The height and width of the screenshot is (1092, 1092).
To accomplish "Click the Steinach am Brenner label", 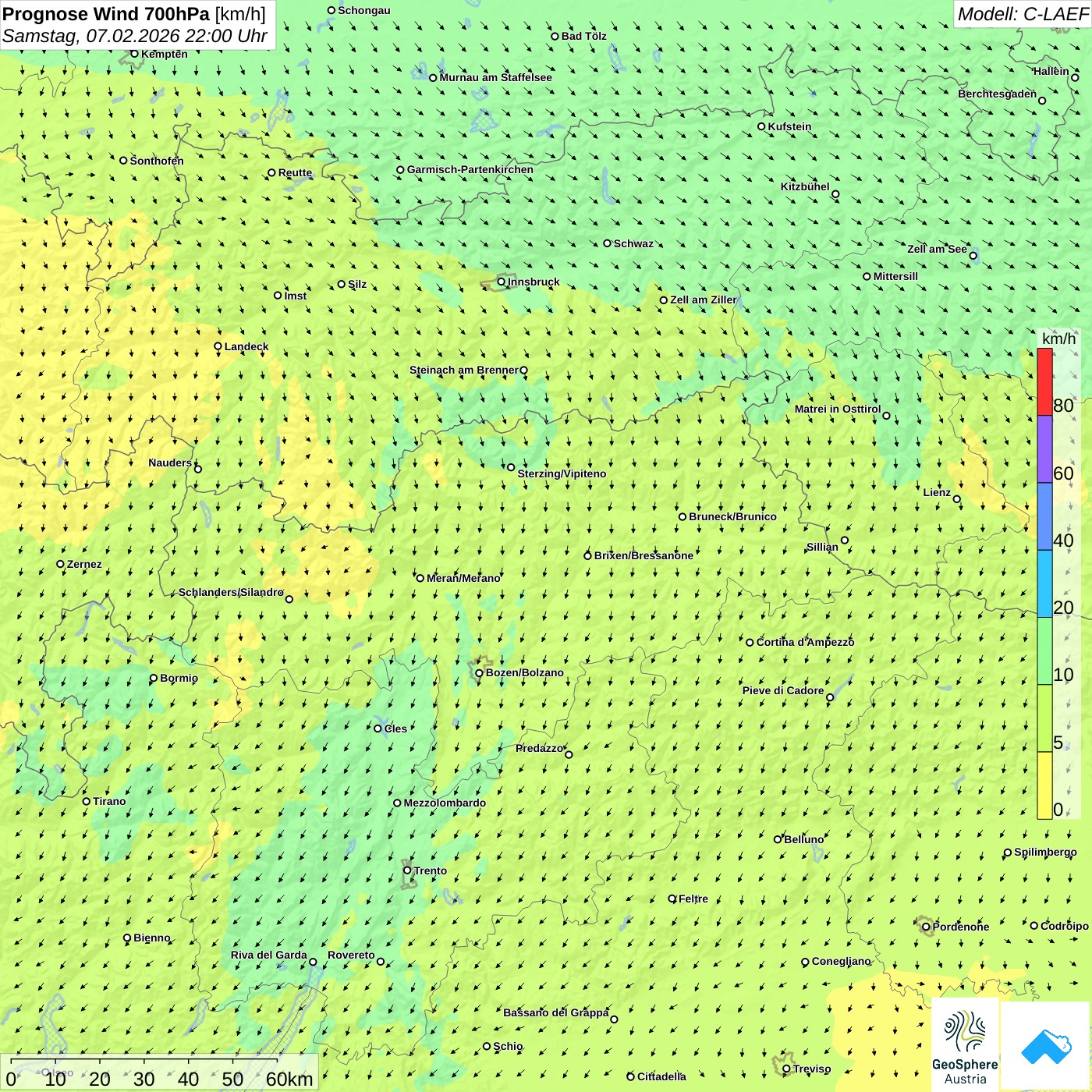I will [464, 370].
